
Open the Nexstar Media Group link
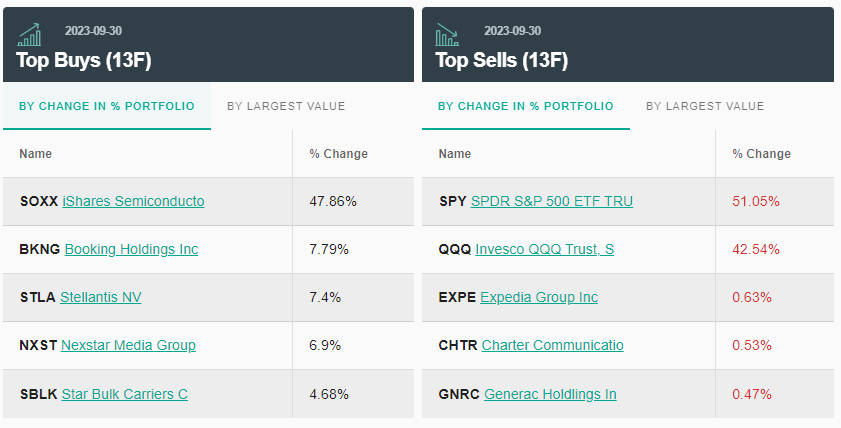128,345
